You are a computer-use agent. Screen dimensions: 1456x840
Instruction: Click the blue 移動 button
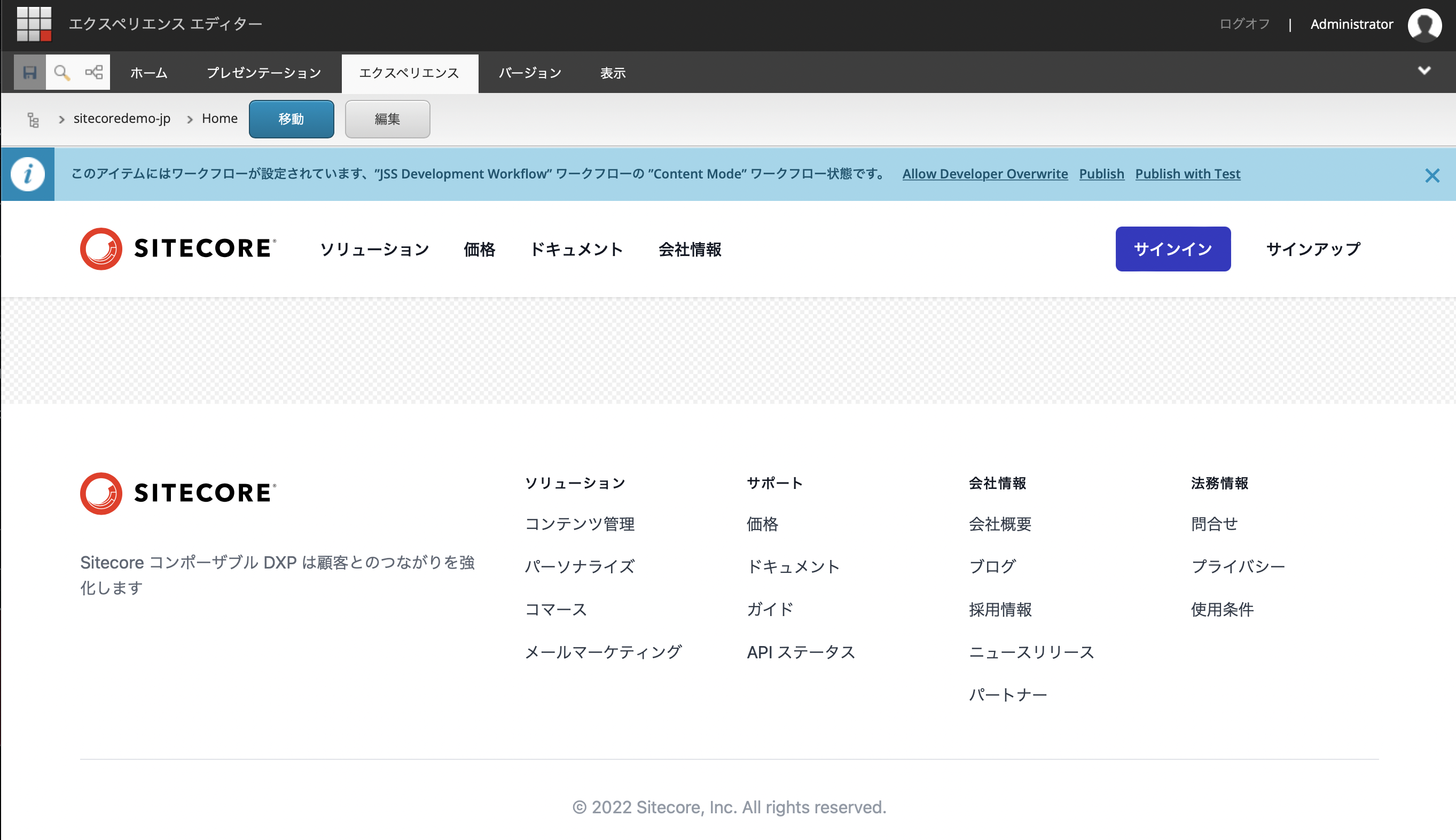tap(291, 119)
